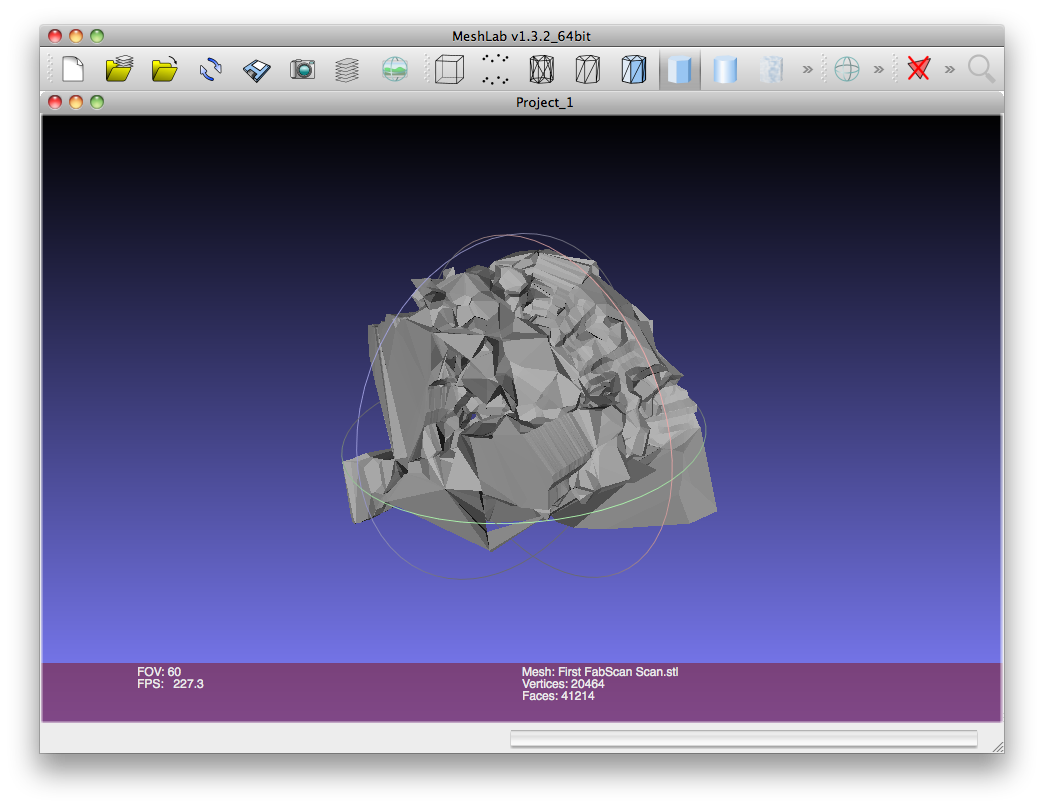This screenshot has height=808, width=1044.
Task: Toggle texture display off
Action: pyautogui.click(x=772, y=69)
